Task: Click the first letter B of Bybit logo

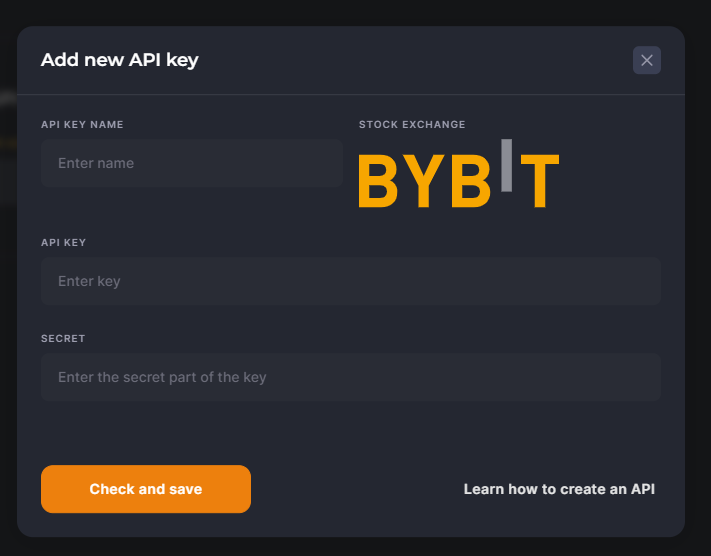Action: (378, 181)
